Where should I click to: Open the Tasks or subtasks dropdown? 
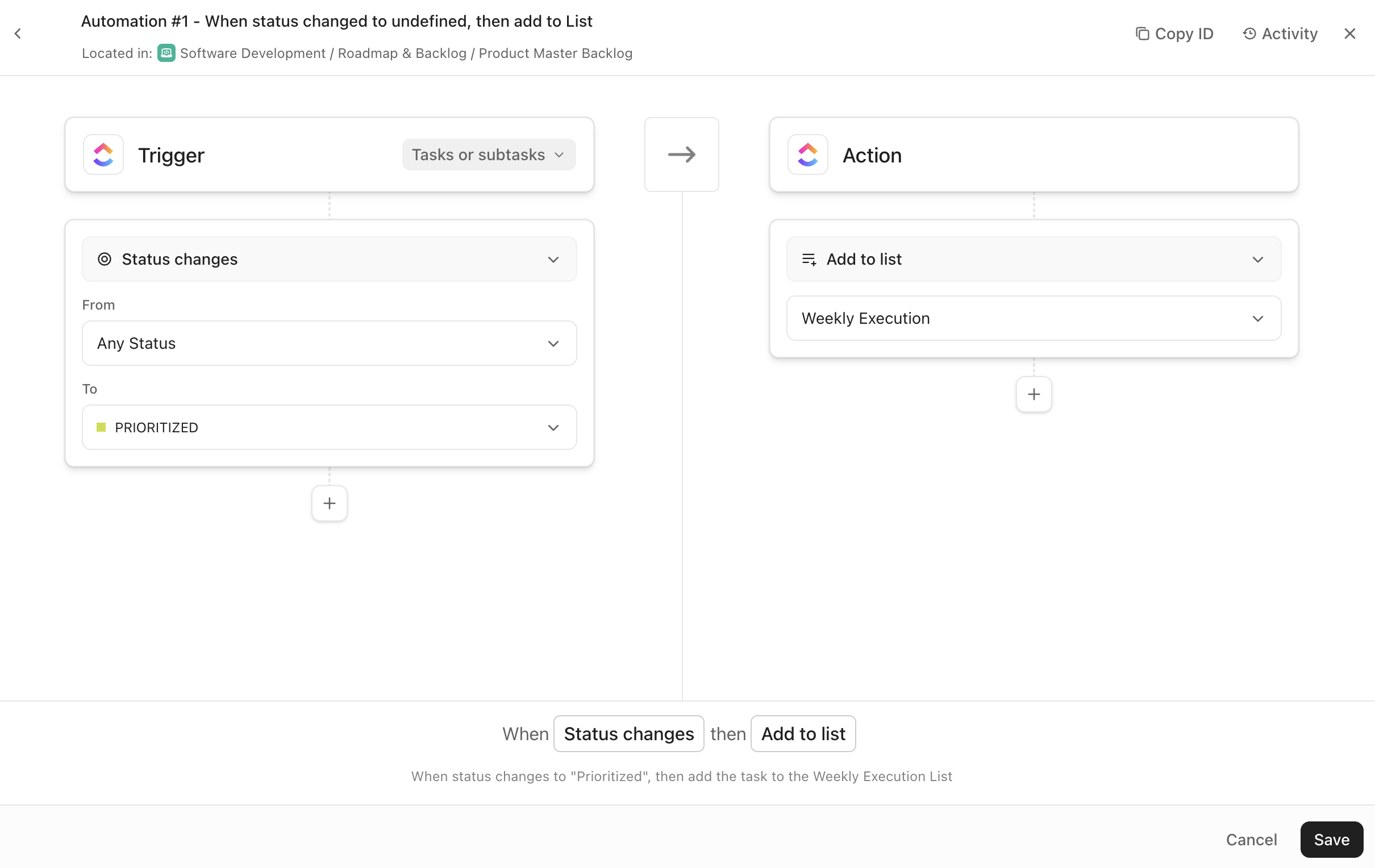click(488, 154)
